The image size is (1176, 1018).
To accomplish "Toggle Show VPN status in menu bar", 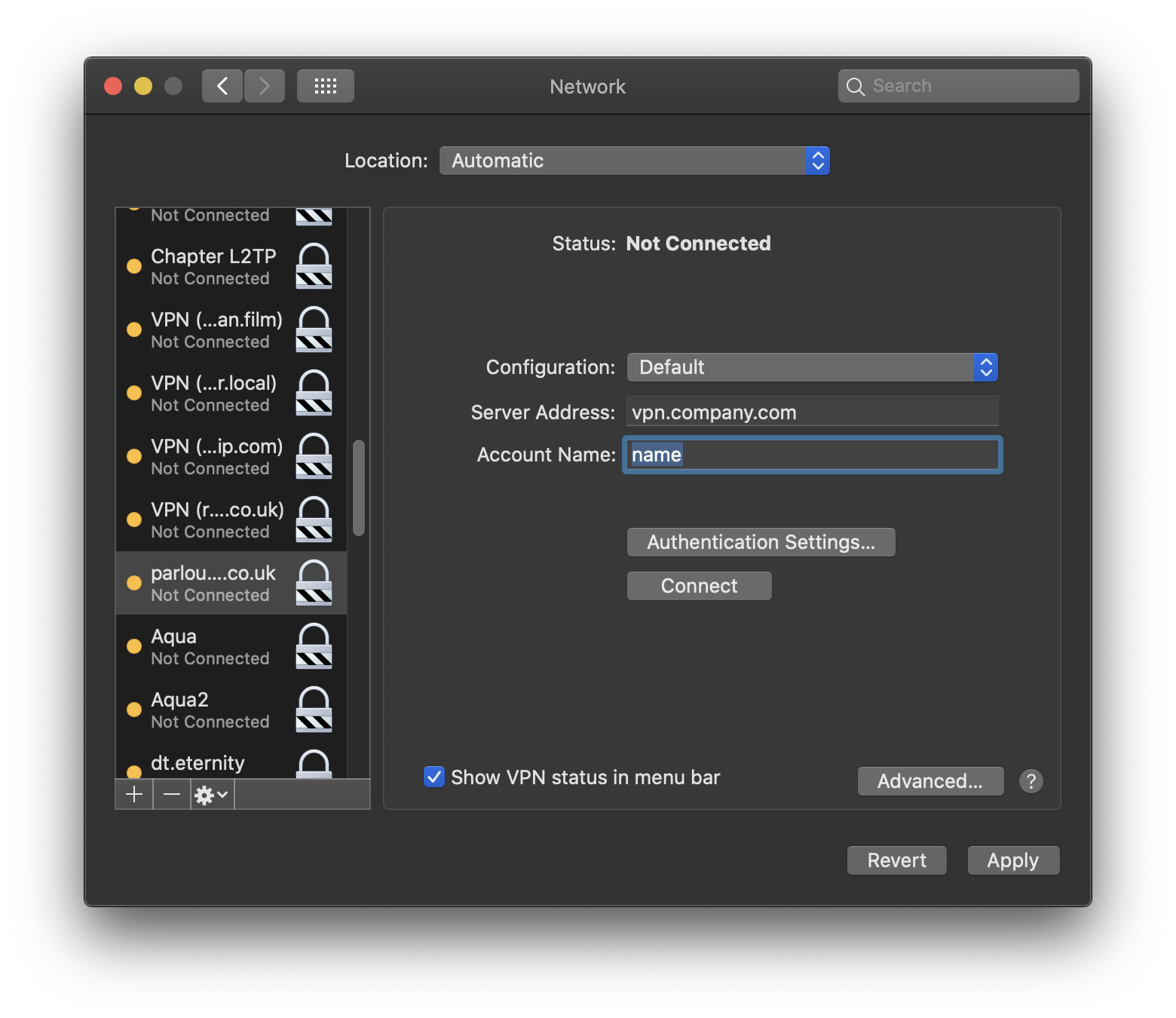I will click(434, 777).
